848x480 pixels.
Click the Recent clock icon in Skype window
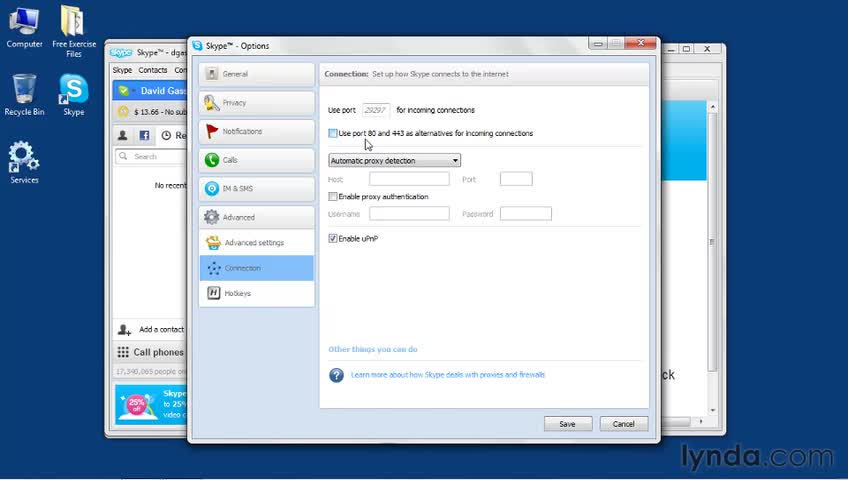(166, 135)
